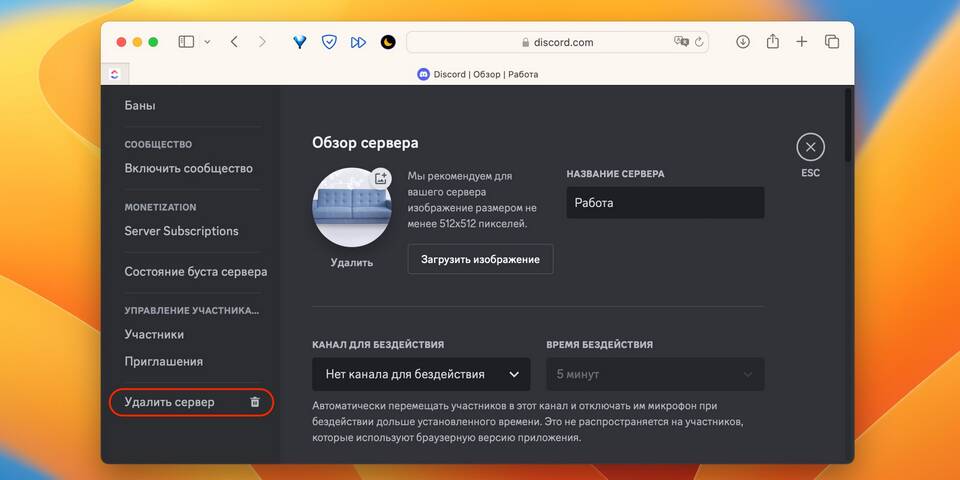Click the MONETIZATION section label
This screenshot has width=960, height=480.
(160, 207)
